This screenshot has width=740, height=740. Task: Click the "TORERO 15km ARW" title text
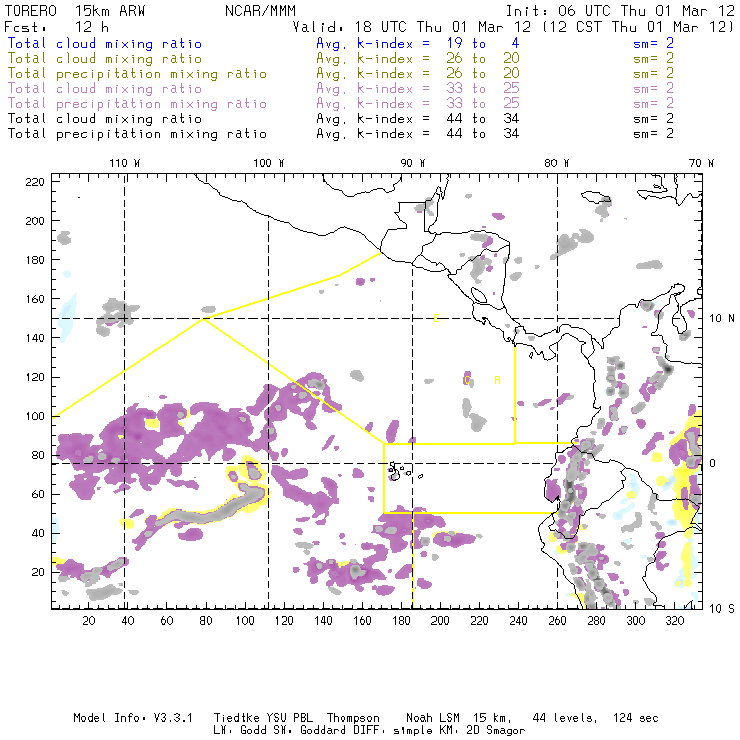point(75,11)
